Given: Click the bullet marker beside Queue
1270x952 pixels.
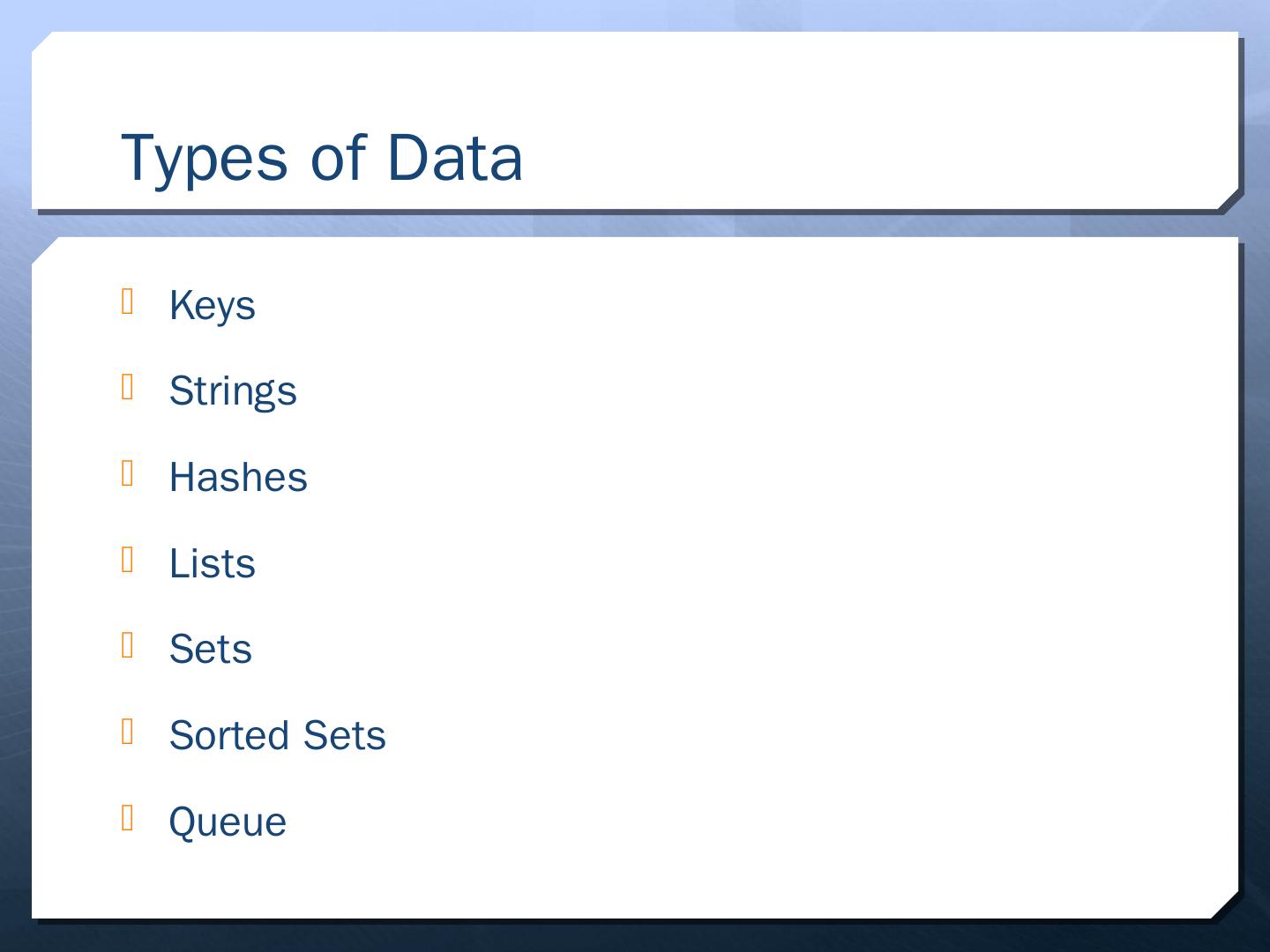Looking at the screenshot, I should [x=128, y=818].
